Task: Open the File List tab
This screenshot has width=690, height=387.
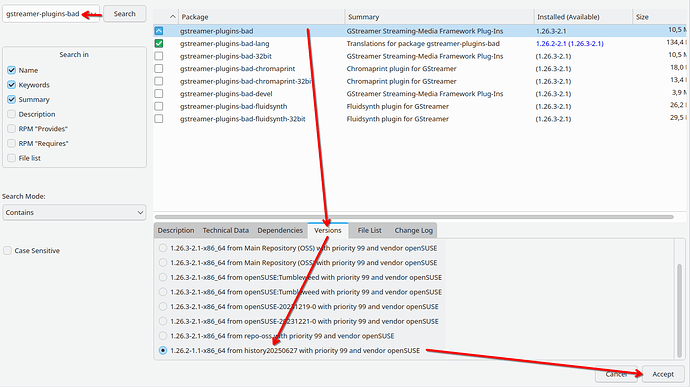Action: pyautogui.click(x=369, y=230)
